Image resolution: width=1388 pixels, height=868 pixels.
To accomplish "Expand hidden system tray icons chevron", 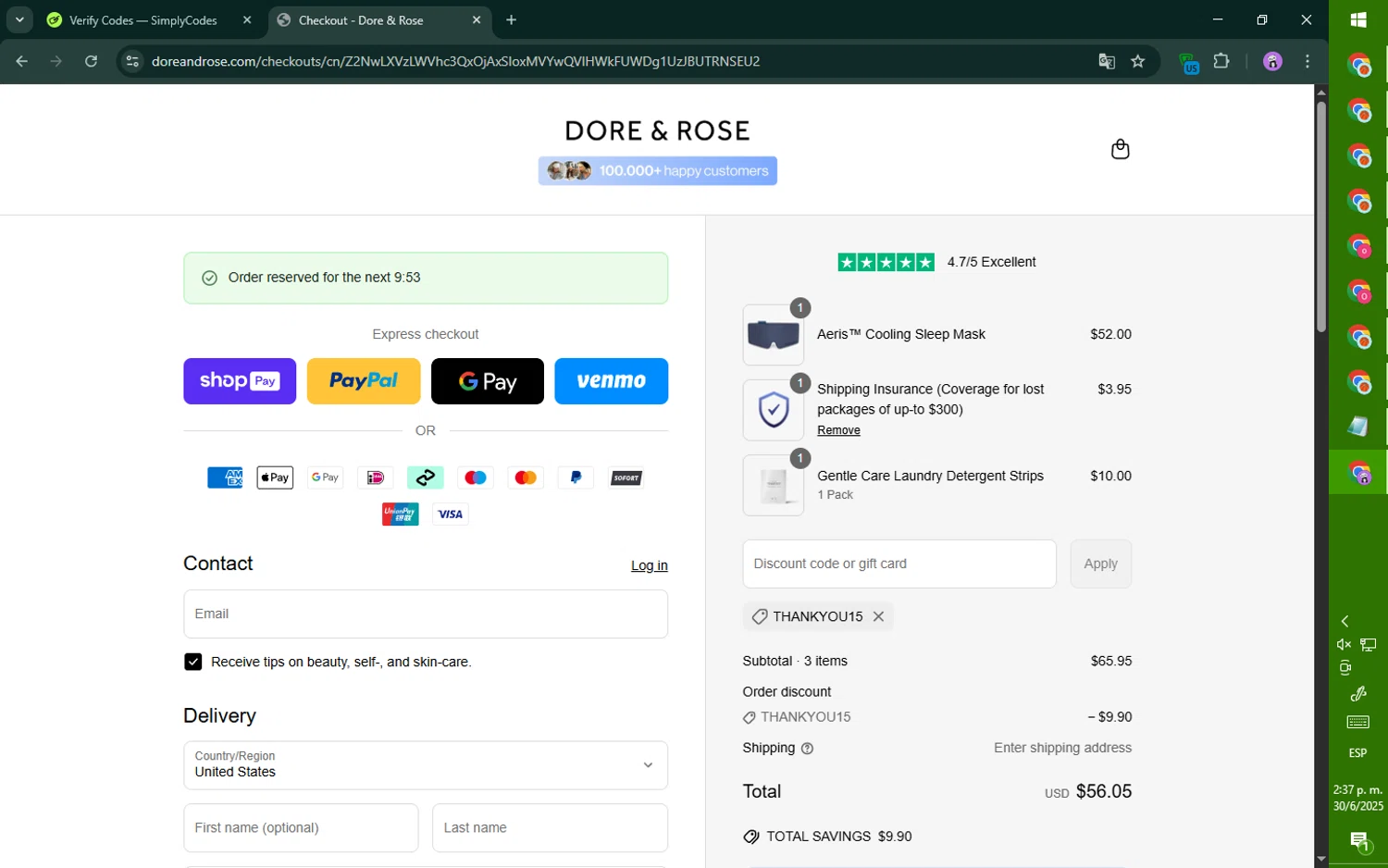I will (x=1345, y=622).
